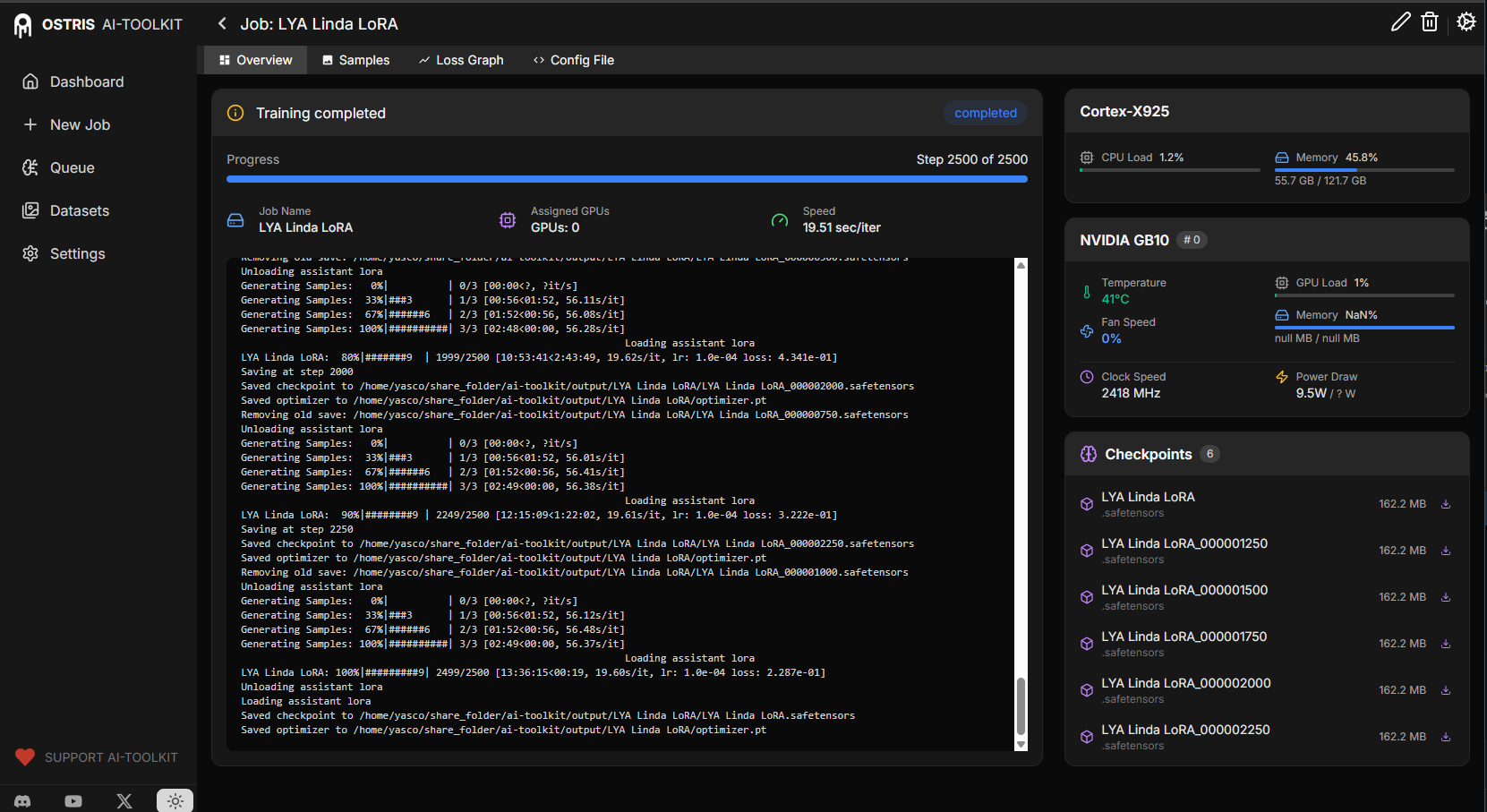Toggle the light theme with the sun icon
The height and width of the screenshot is (812, 1487).
coord(175,800)
